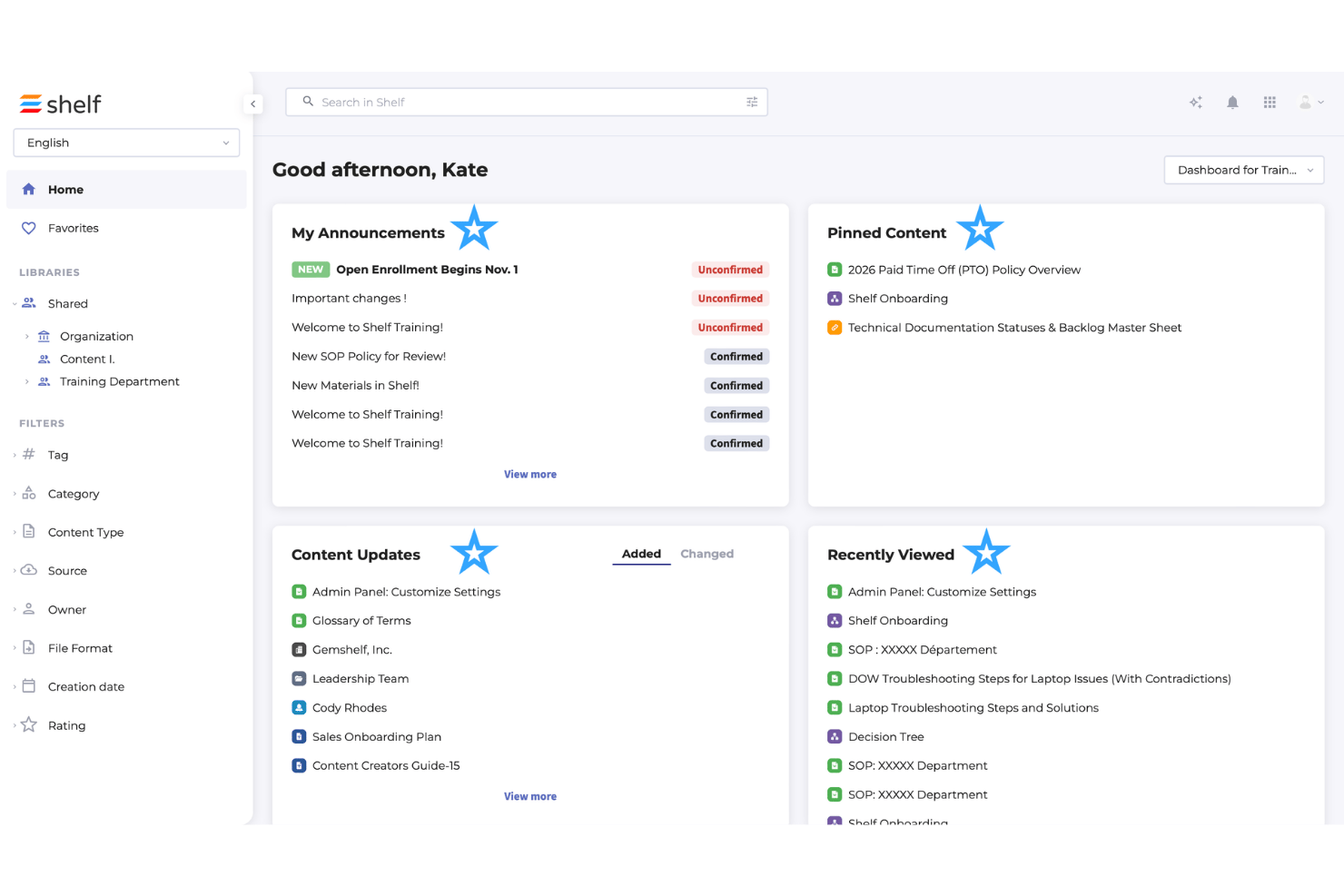Open the user profile menu
This screenshot has height=896, width=1344.
tap(1310, 103)
